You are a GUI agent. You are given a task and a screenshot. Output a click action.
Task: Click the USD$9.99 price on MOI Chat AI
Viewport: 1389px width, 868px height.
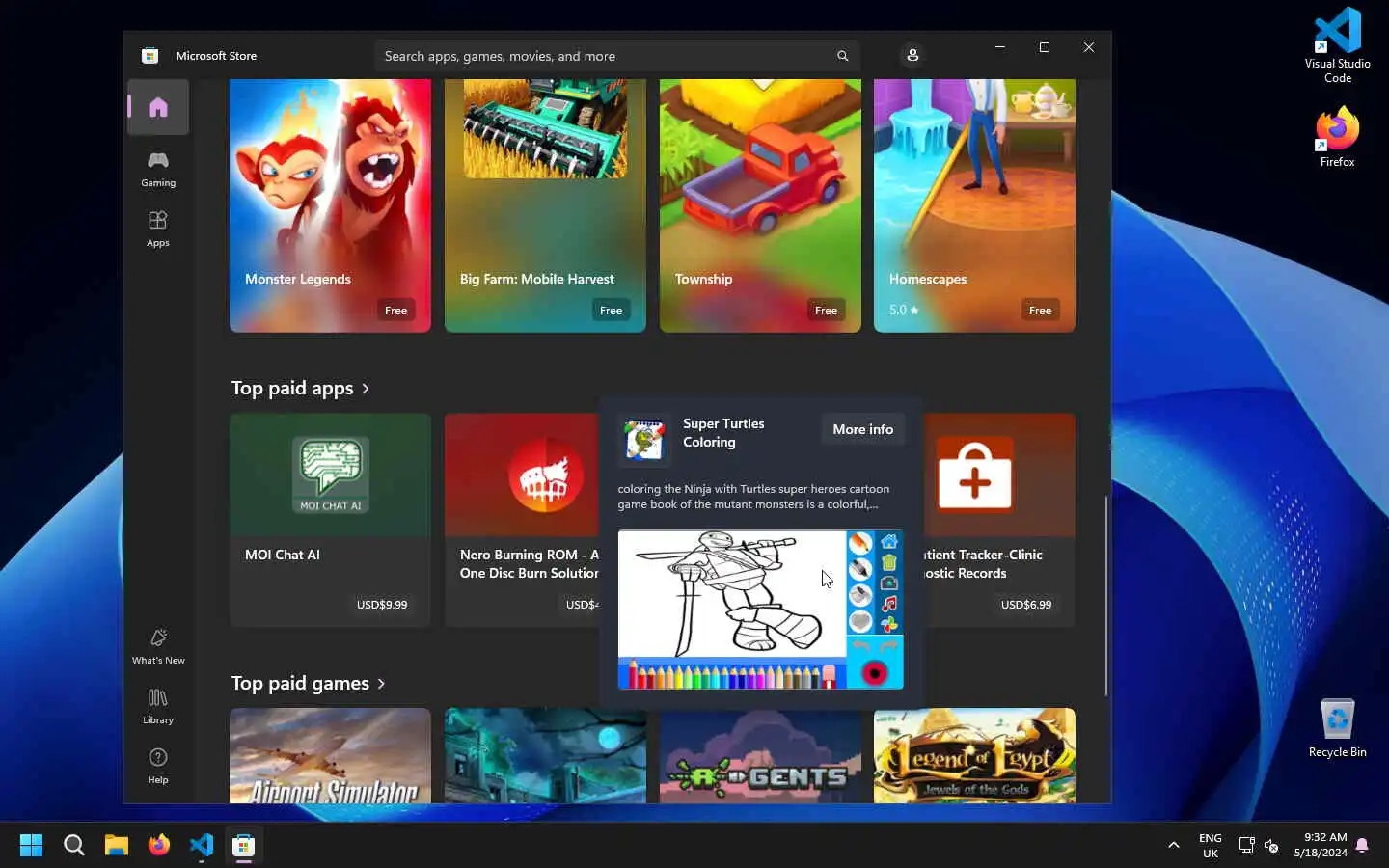[x=382, y=605]
